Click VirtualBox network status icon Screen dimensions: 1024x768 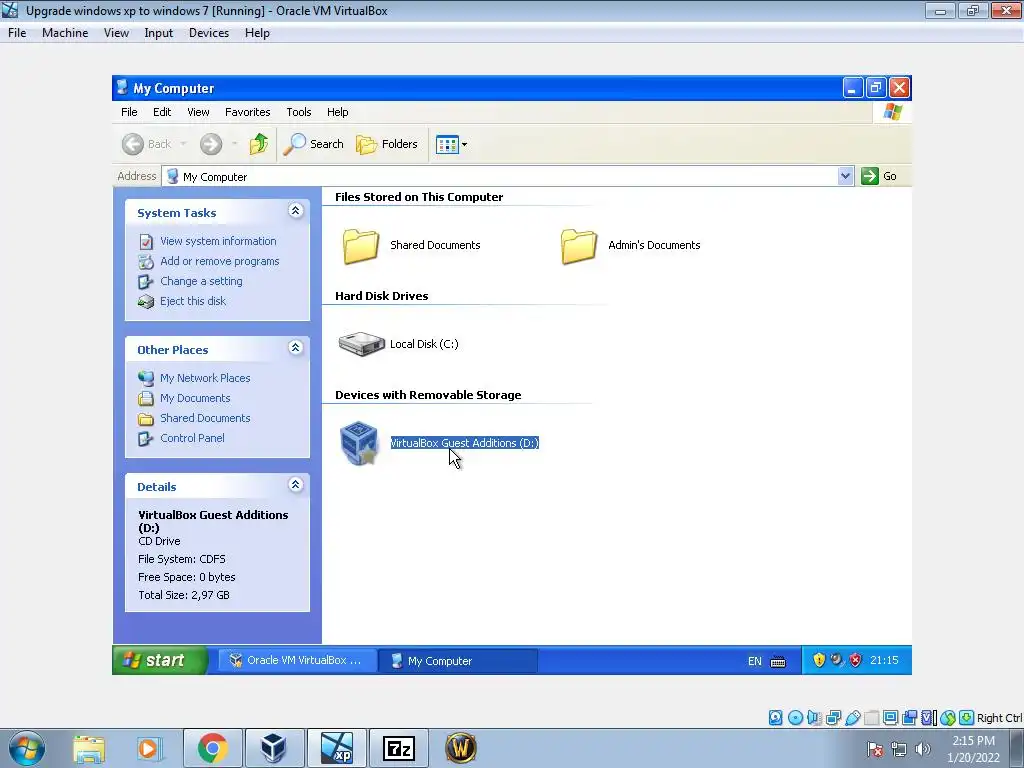pos(833,718)
